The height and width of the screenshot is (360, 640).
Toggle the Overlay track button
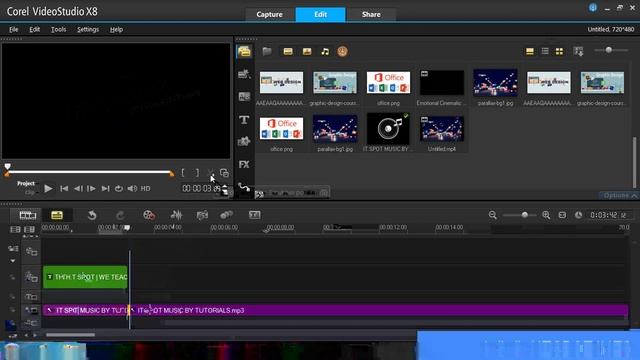pyautogui.click(x=31, y=277)
